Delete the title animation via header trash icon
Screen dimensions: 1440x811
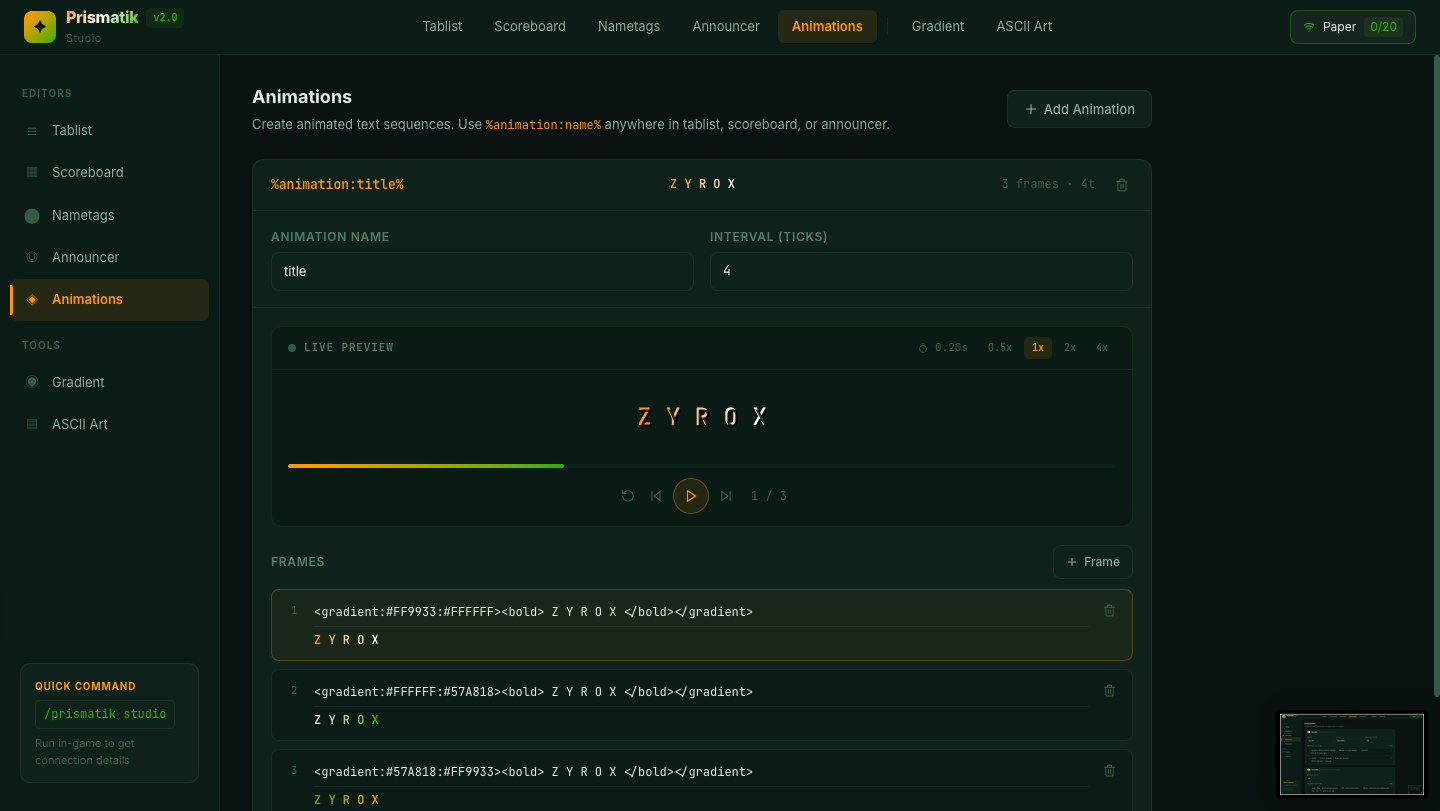[1122, 185]
